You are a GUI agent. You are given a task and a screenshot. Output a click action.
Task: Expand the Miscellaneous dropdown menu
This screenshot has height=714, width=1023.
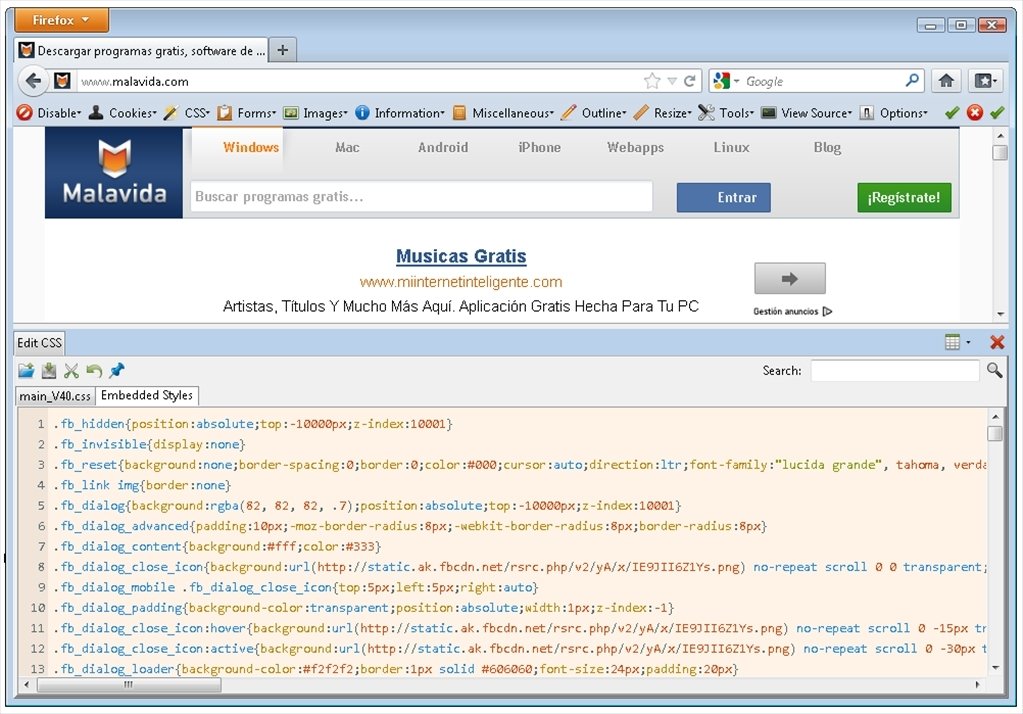[x=503, y=113]
